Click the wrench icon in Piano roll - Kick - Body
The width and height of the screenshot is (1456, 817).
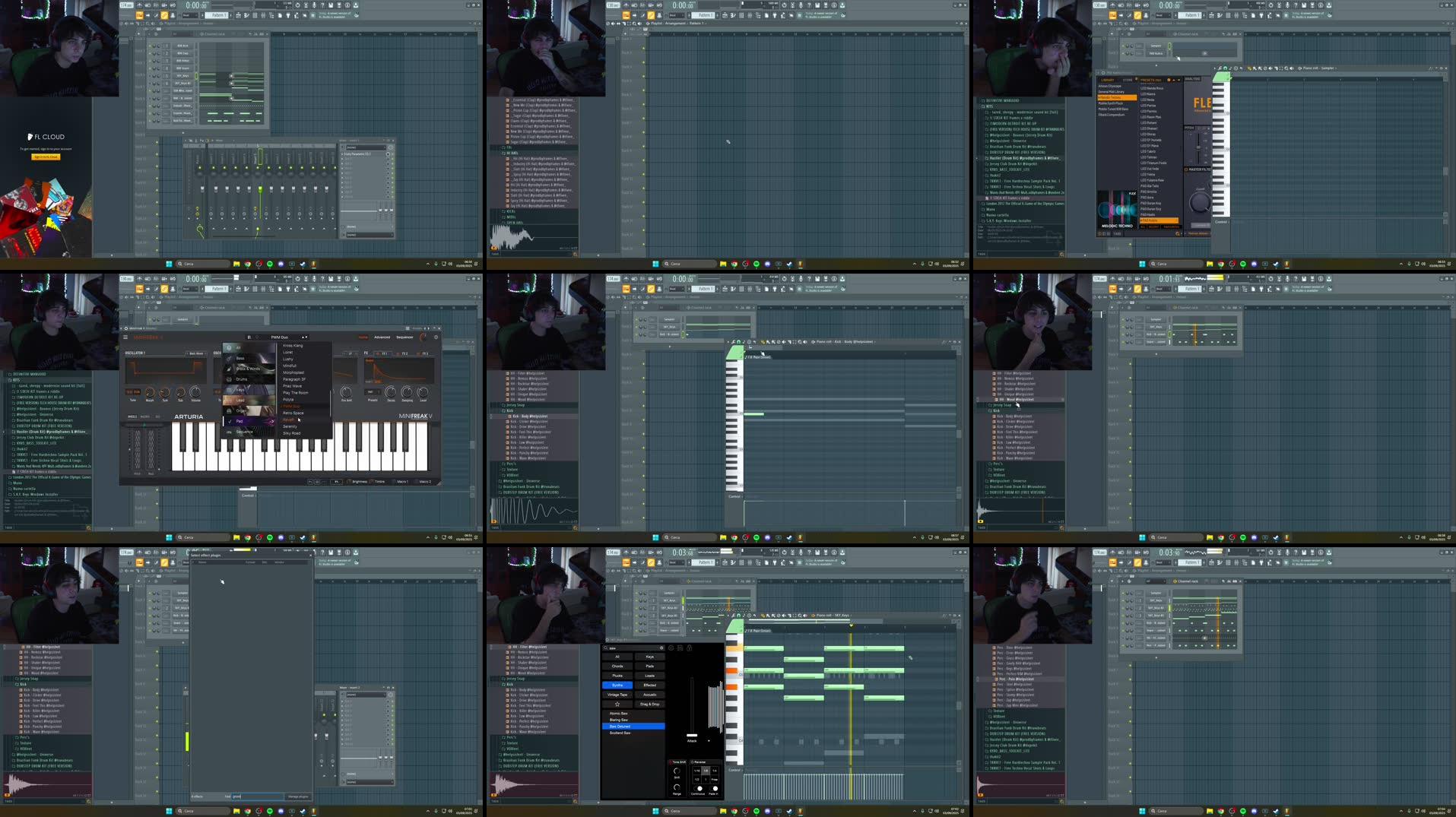[x=733, y=342]
